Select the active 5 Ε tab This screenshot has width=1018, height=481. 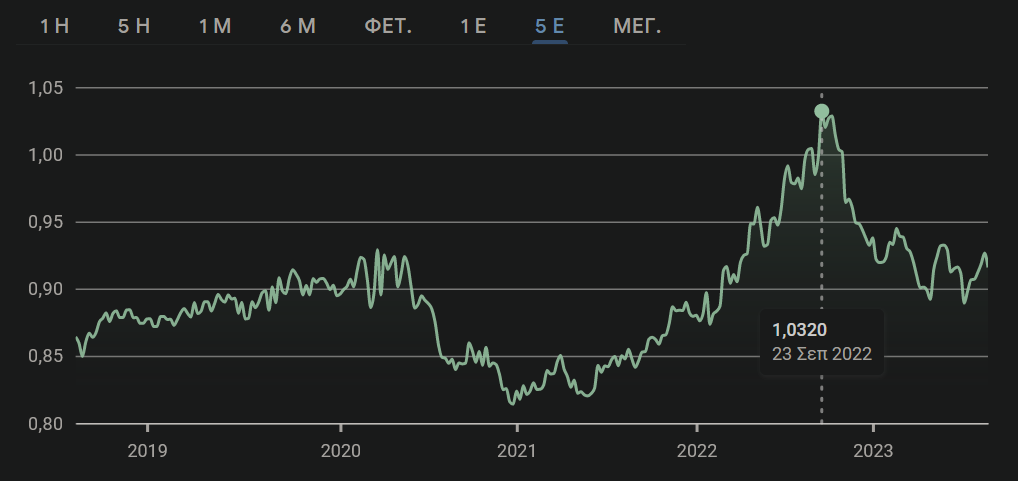(549, 27)
